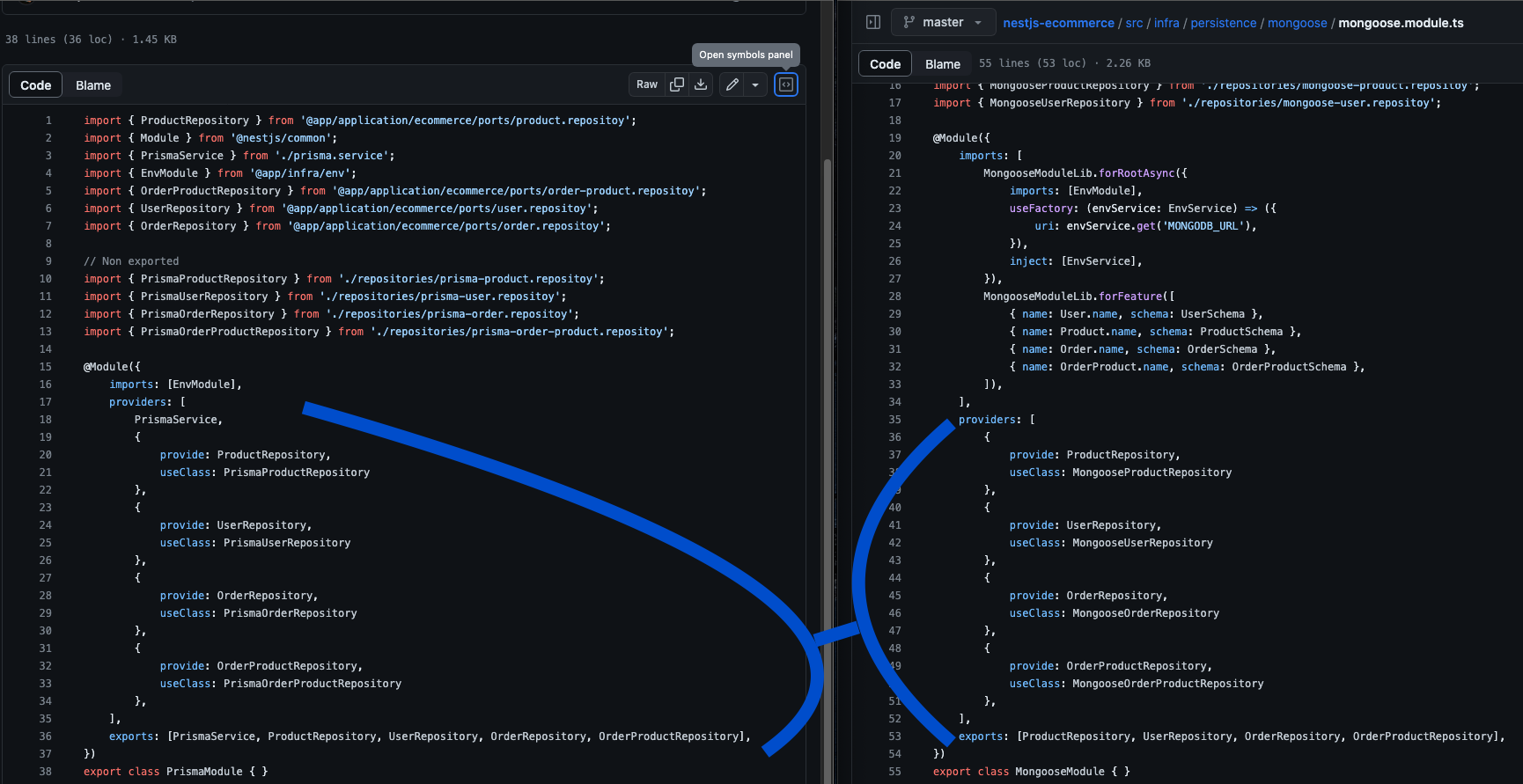Click exports line 36 in PrismaModule

tap(430, 736)
